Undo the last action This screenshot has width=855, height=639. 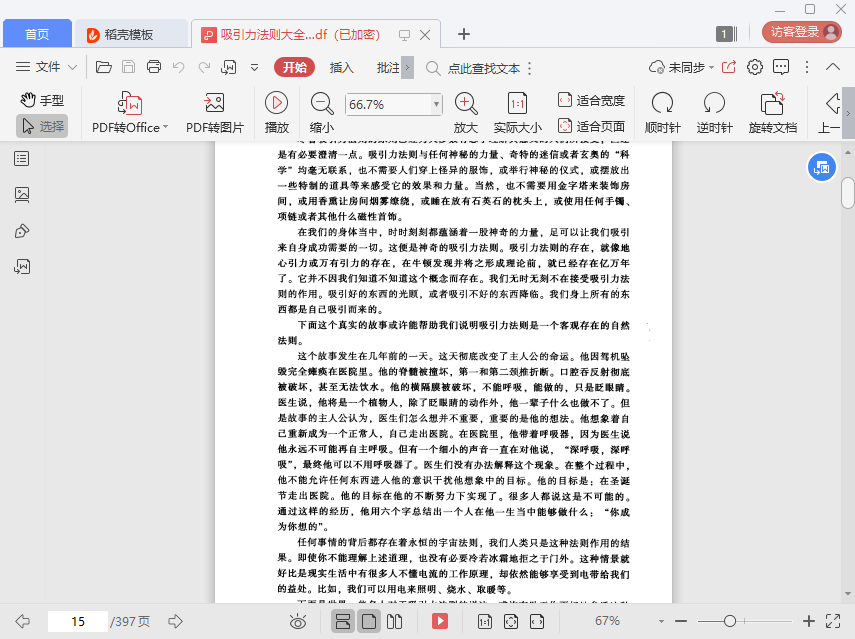[x=178, y=67]
